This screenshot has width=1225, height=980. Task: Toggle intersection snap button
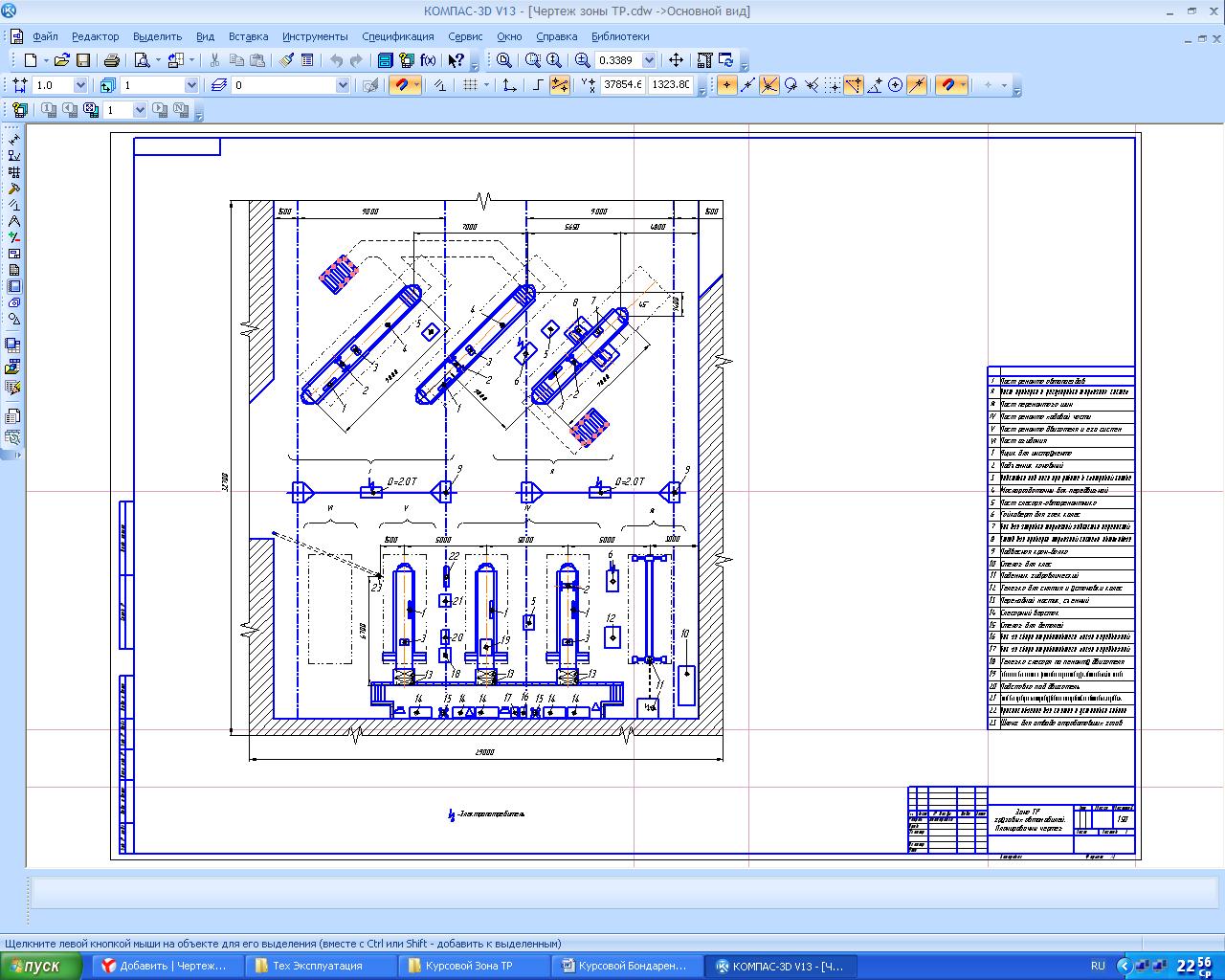pyautogui.click(x=768, y=85)
